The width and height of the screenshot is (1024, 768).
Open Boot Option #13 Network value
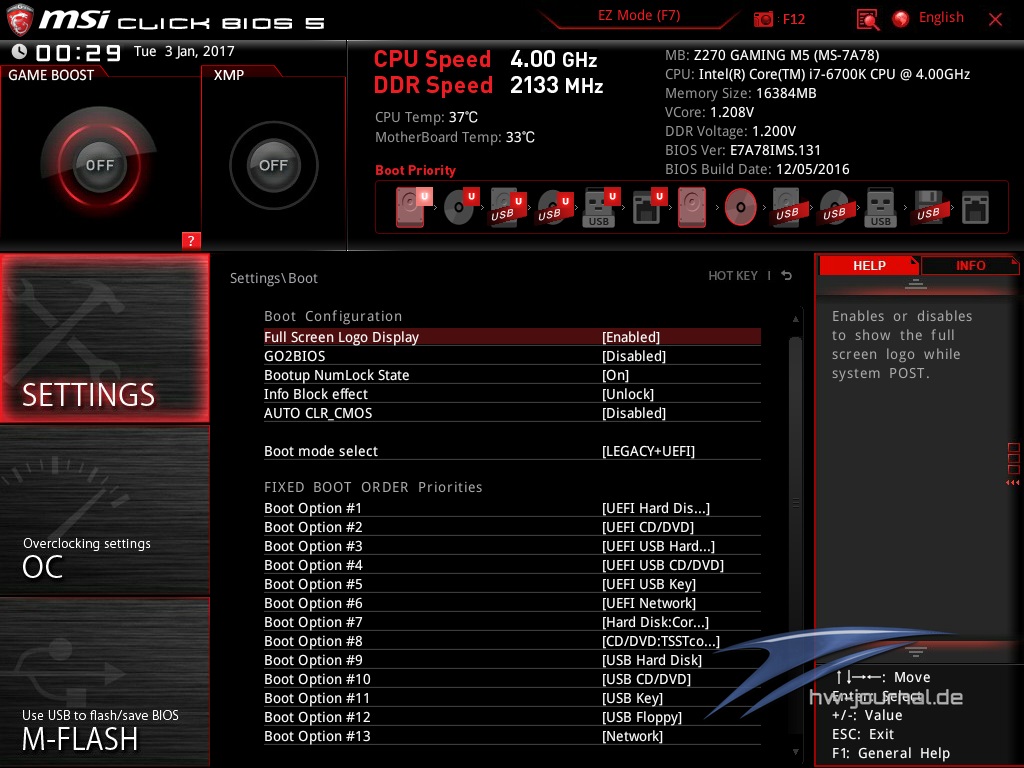(632, 735)
